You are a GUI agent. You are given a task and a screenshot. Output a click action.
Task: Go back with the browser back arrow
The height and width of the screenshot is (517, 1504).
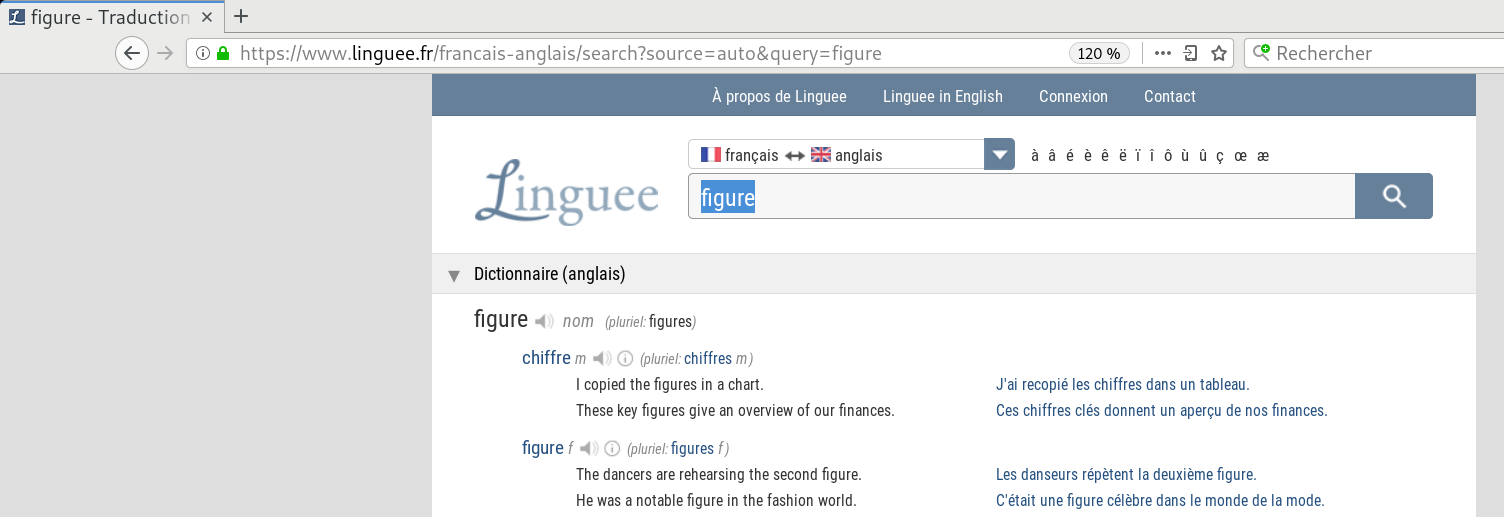(132, 53)
